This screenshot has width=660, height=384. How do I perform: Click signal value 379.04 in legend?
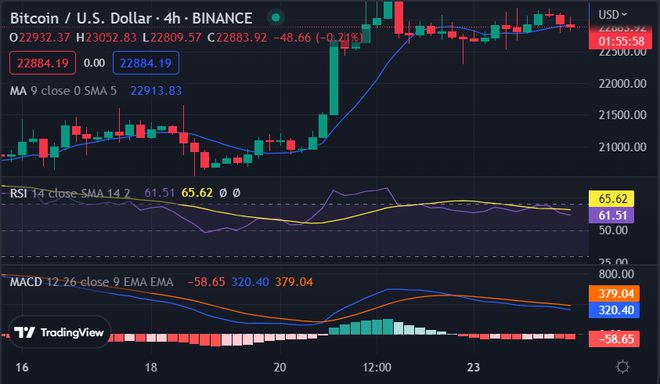(x=294, y=282)
